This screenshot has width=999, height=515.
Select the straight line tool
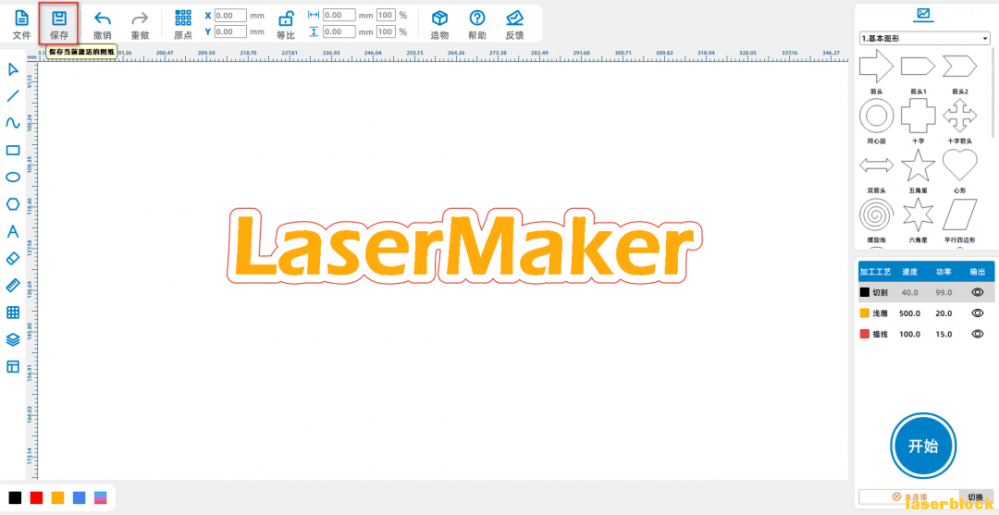click(13, 96)
